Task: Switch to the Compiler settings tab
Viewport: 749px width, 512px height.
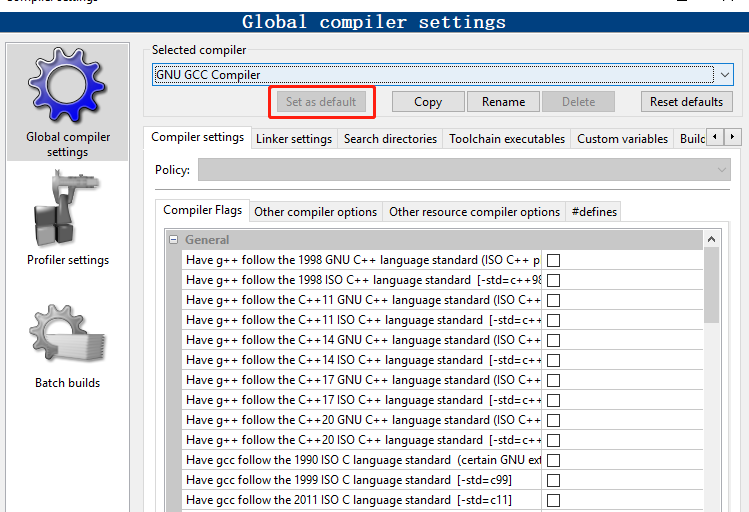Action: point(197,138)
